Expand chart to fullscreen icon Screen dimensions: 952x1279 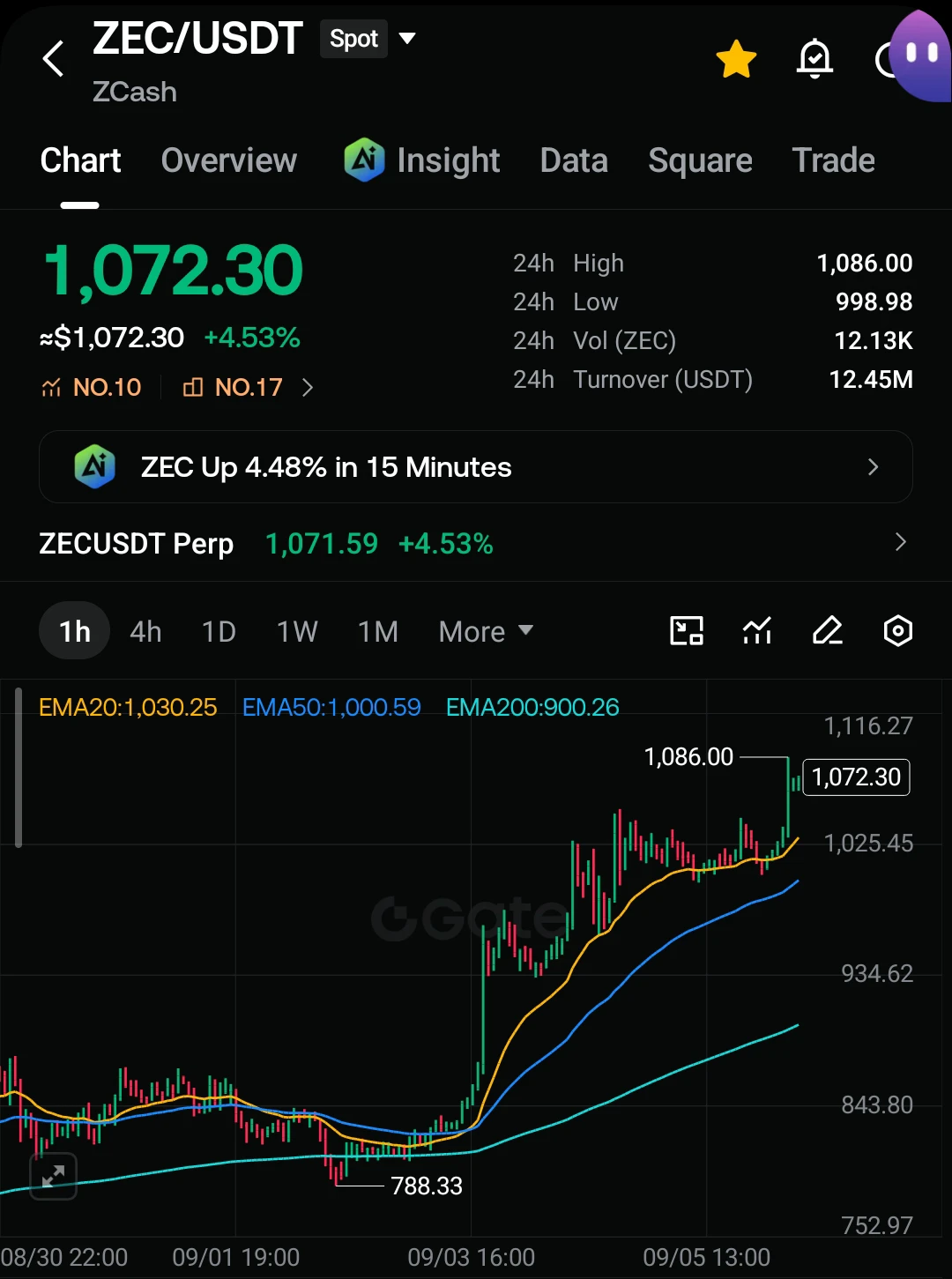click(x=53, y=1175)
